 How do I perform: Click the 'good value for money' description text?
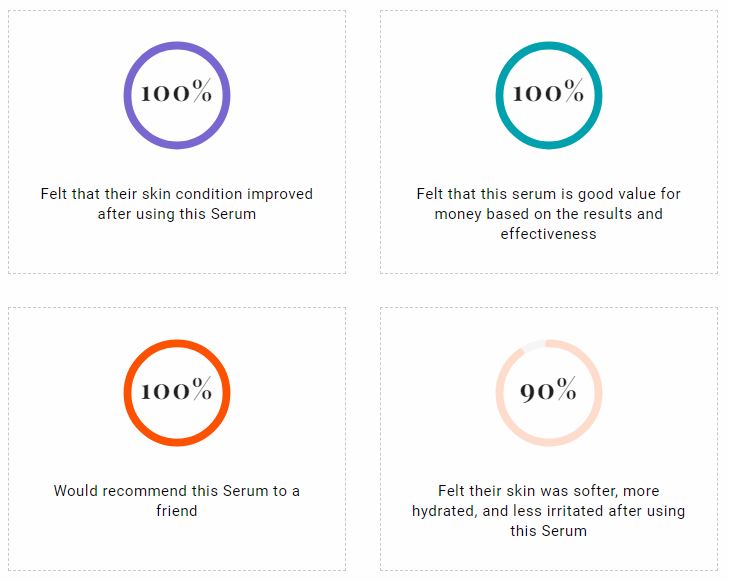click(549, 213)
